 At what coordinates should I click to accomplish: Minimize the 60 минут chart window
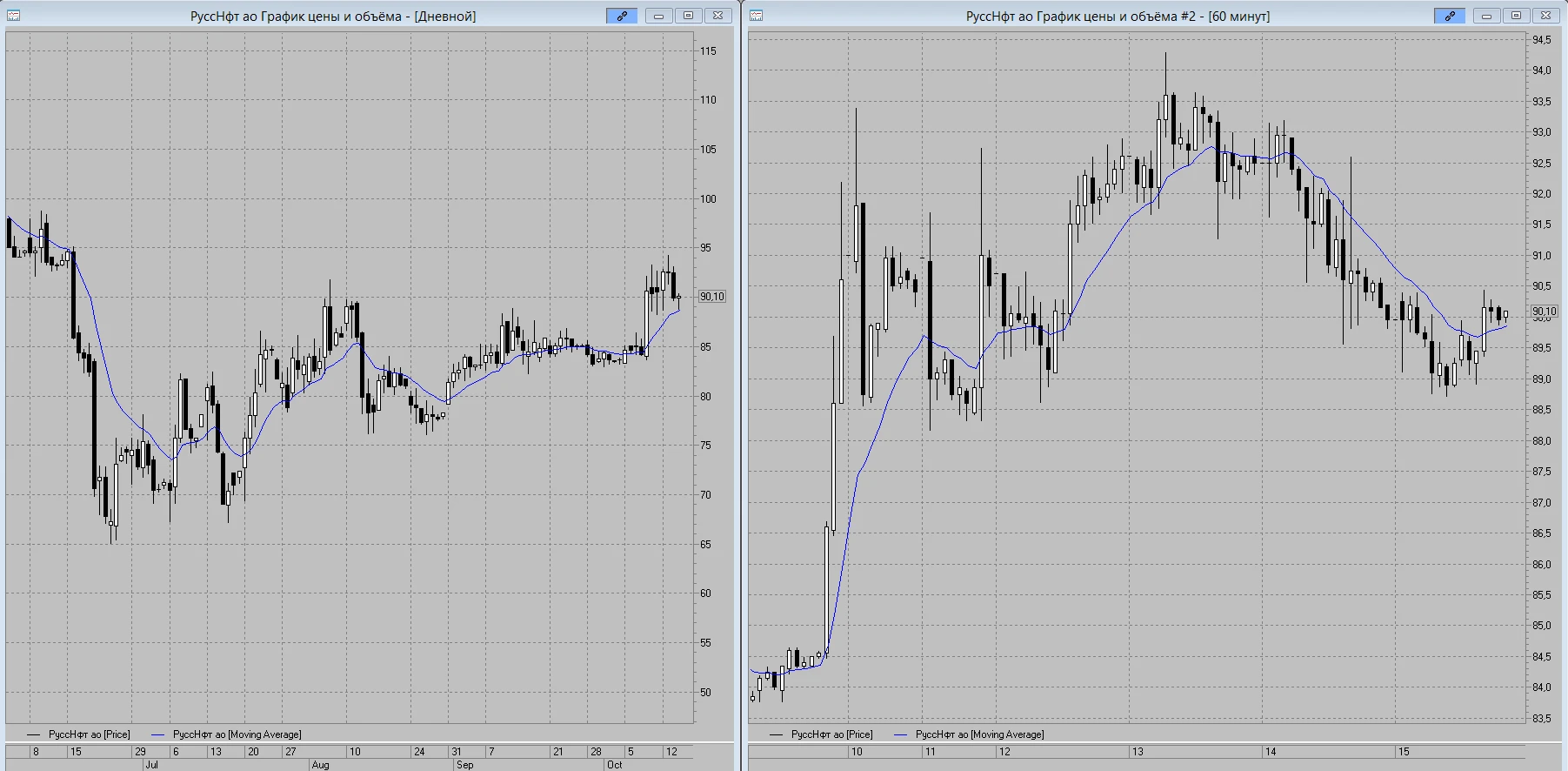(1486, 16)
